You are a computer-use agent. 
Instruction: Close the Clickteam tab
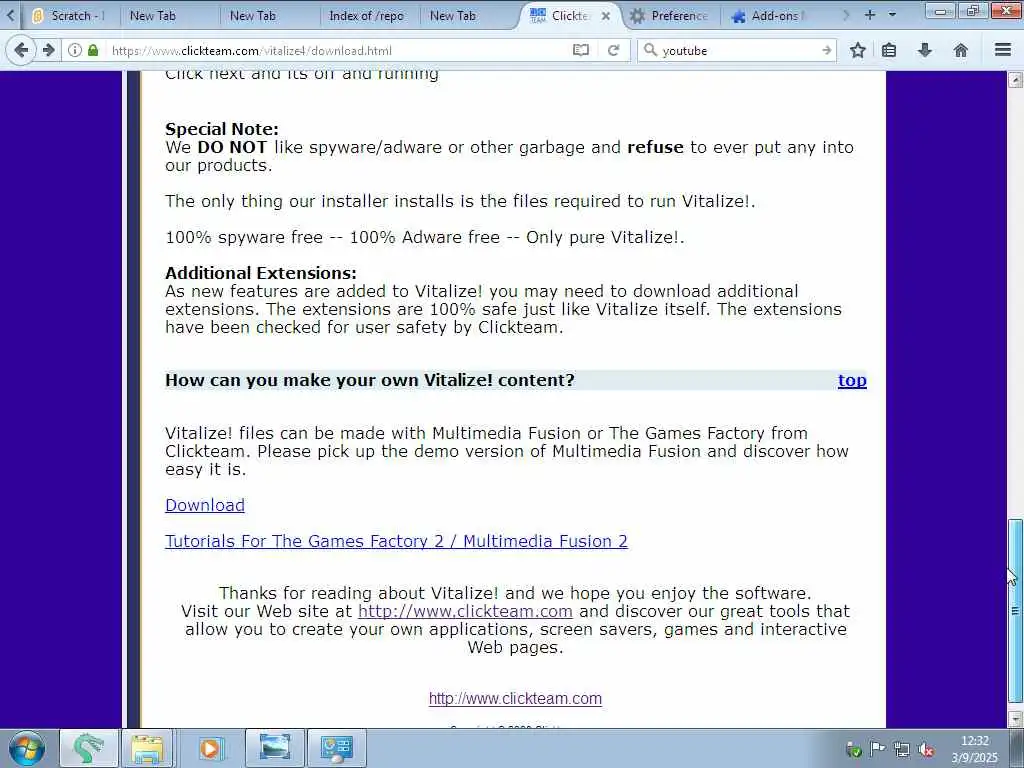click(x=605, y=16)
